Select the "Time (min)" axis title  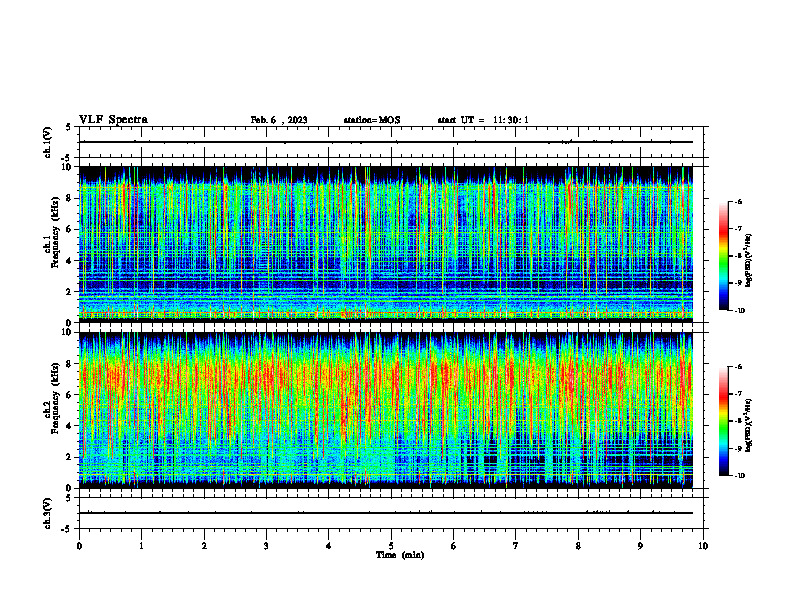coord(400,555)
